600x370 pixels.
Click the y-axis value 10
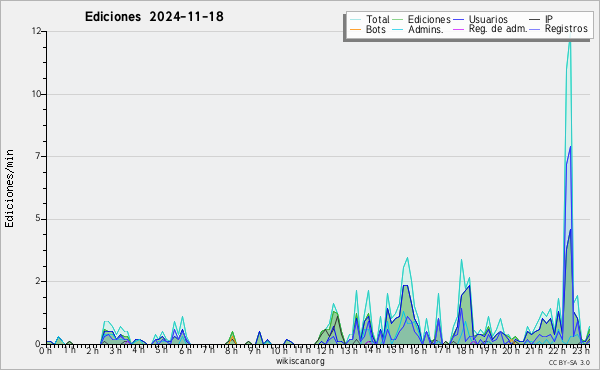tap(36, 94)
